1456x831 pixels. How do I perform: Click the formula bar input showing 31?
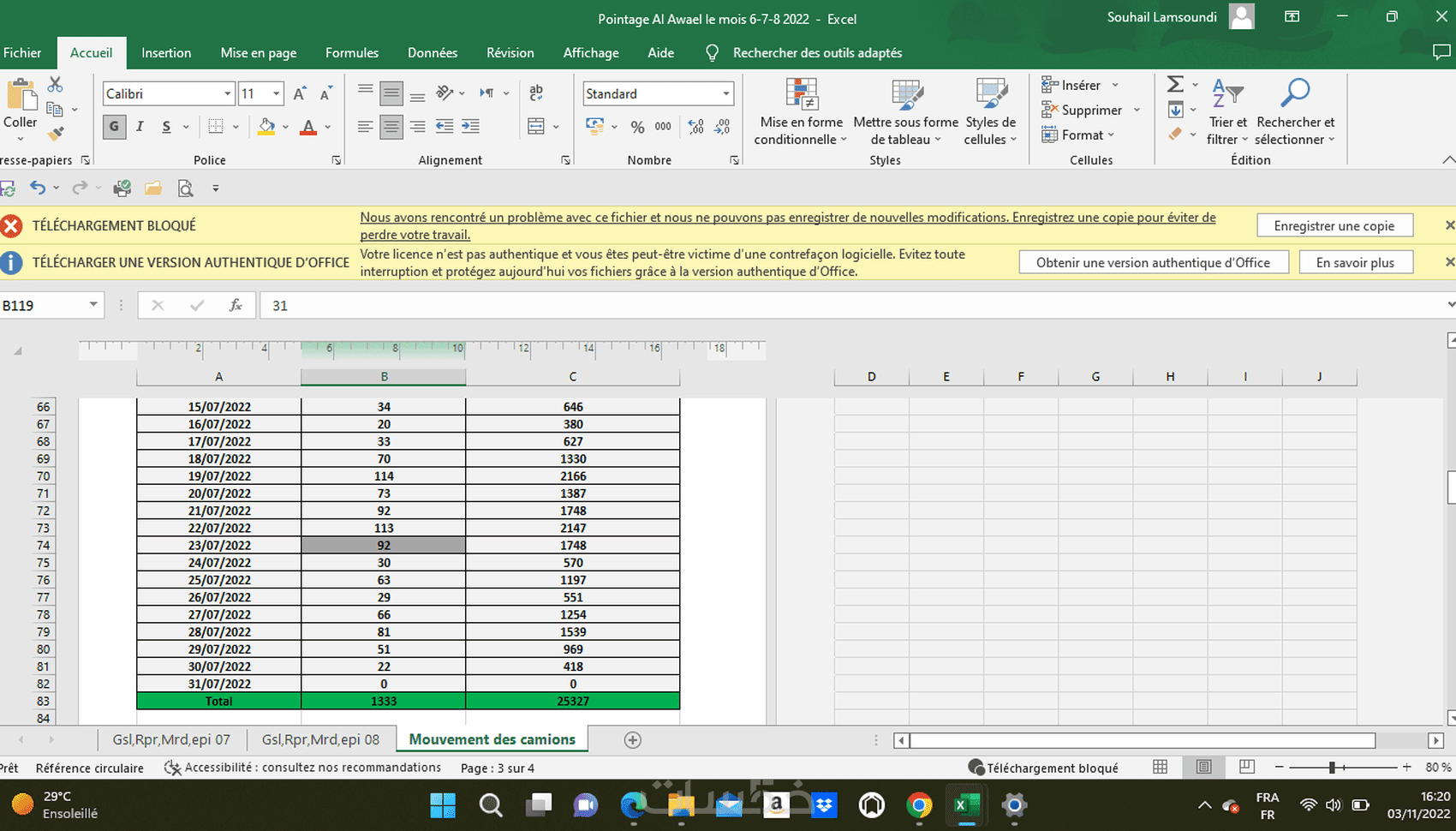tap(852, 305)
